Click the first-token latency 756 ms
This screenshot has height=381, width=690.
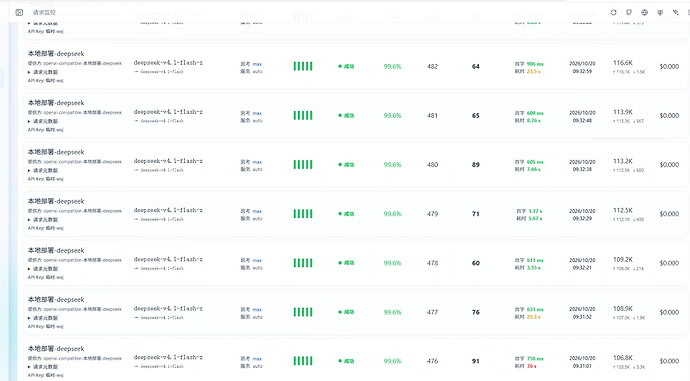[x=535, y=359]
